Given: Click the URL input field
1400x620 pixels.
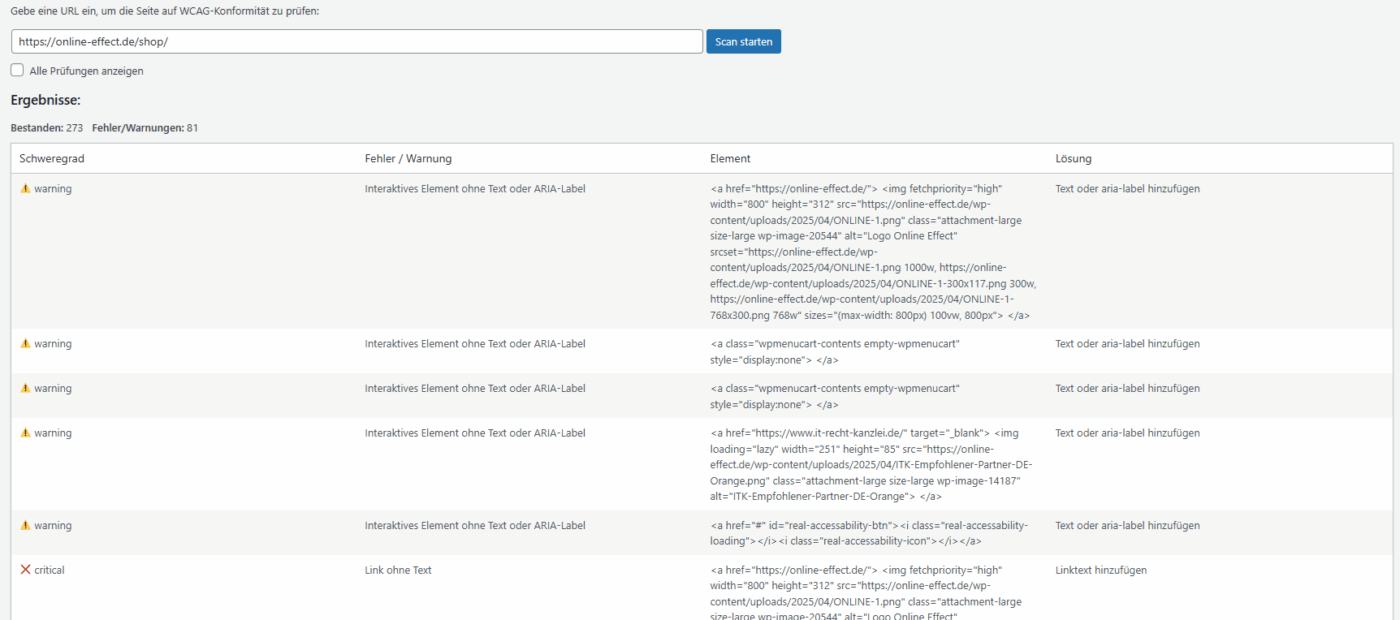Looking at the screenshot, I should coord(357,41).
